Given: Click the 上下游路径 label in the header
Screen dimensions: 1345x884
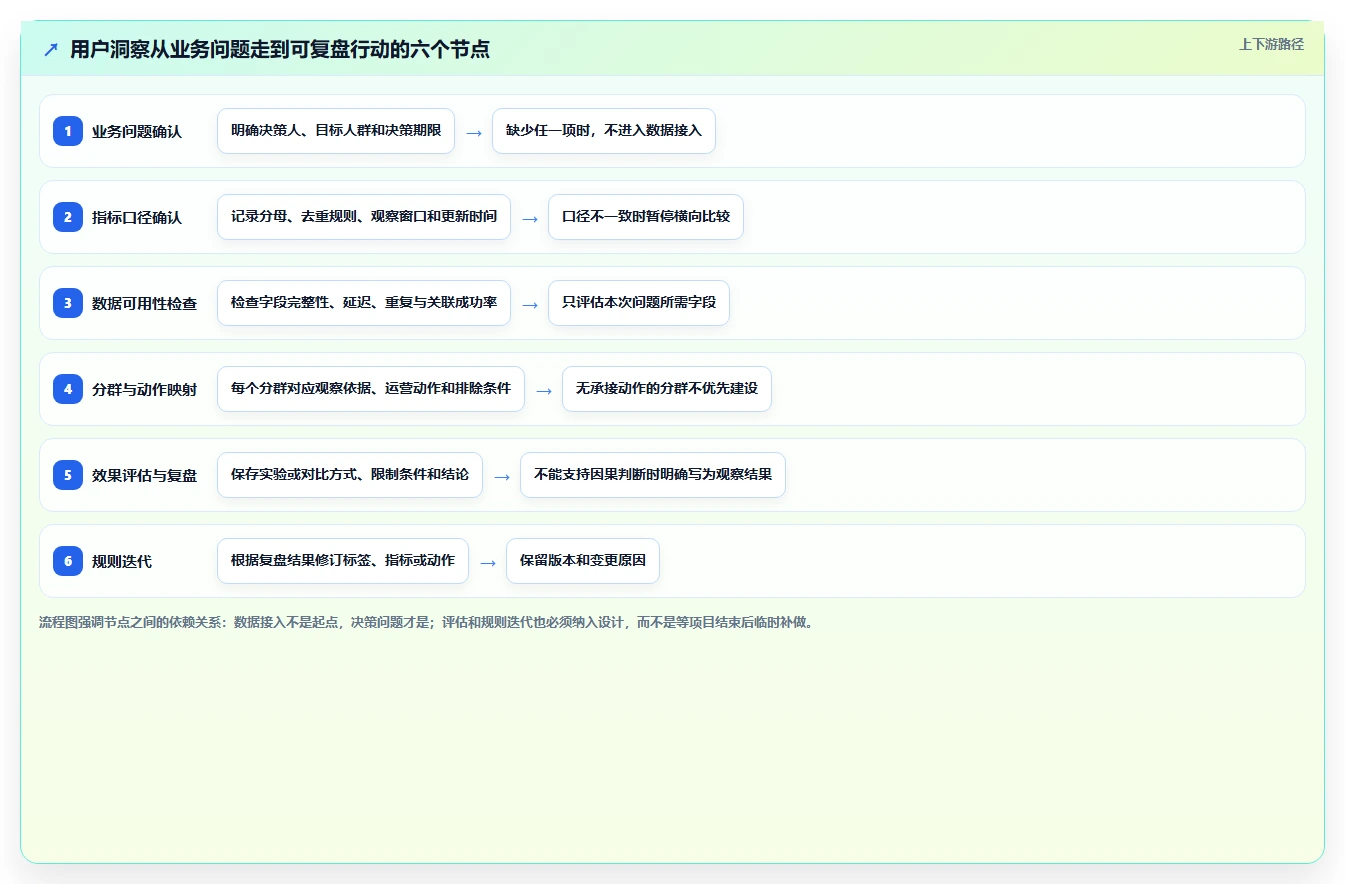Looking at the screenshot, I should click(x=1271, y=44).
